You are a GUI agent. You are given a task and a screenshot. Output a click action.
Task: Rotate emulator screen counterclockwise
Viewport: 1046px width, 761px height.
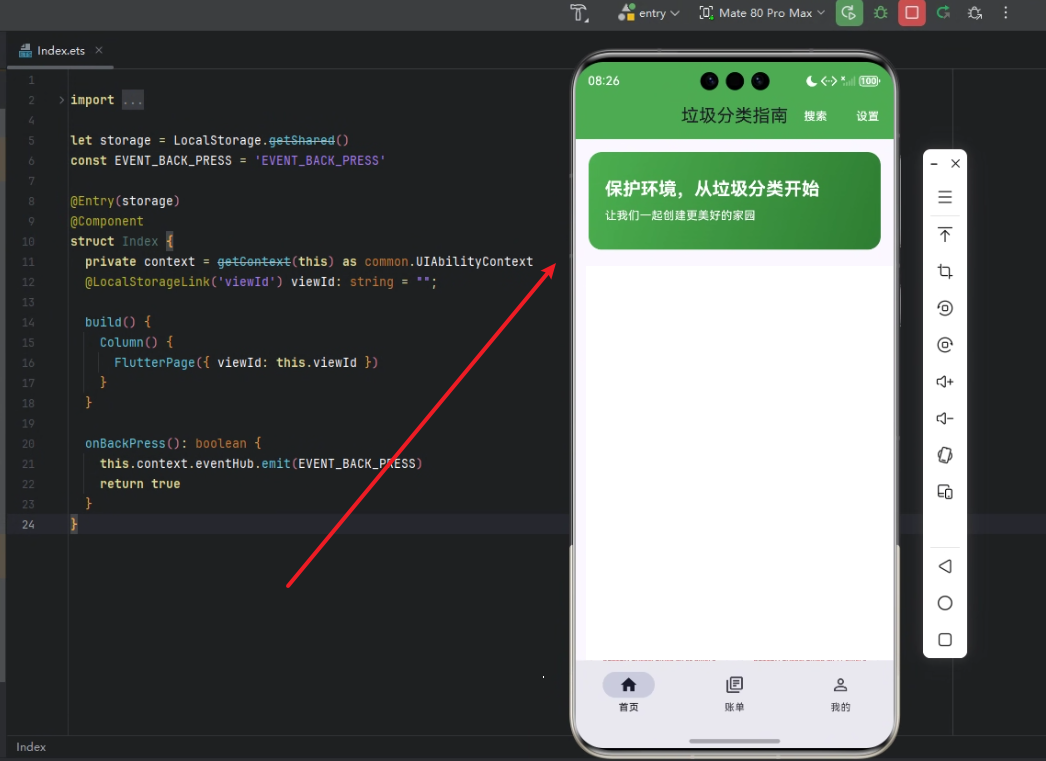coord(945,308)
